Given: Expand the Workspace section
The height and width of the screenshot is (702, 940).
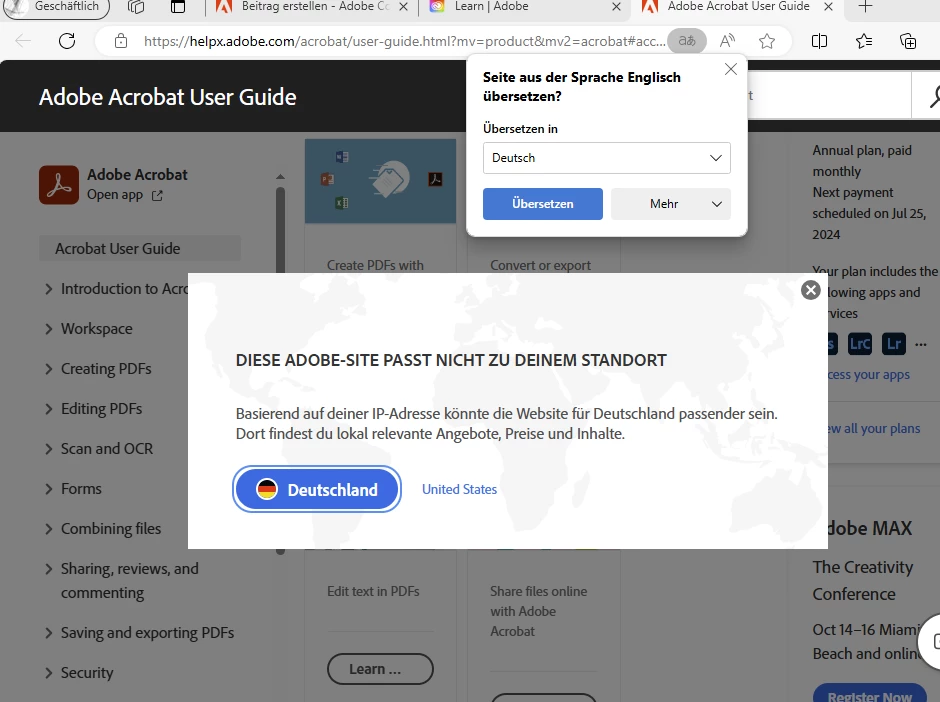Looking at the screenshot, I should (49, 329).
